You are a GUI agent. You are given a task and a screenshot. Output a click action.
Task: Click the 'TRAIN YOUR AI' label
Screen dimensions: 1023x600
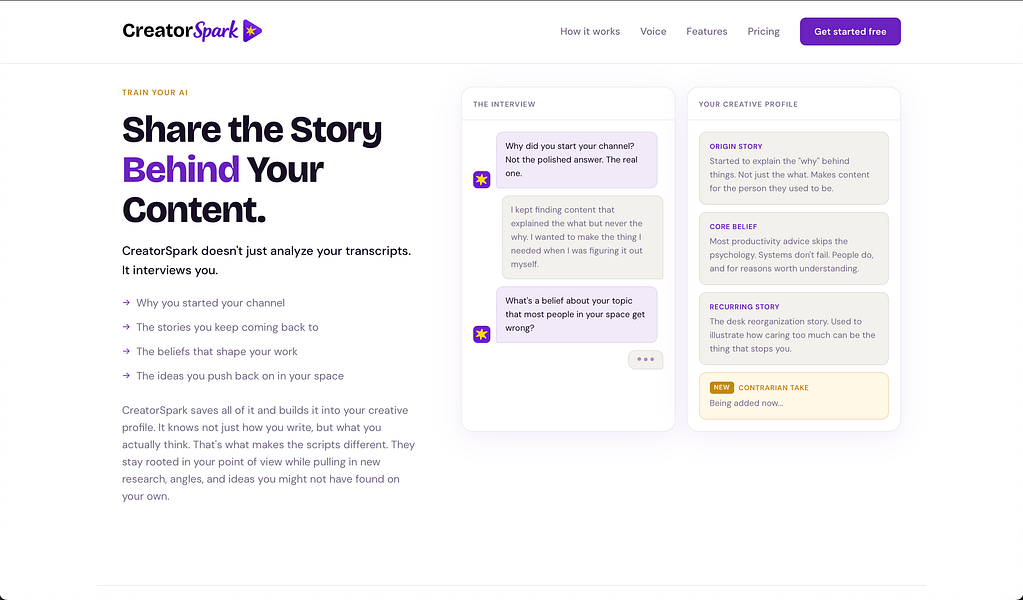point(155,93)
